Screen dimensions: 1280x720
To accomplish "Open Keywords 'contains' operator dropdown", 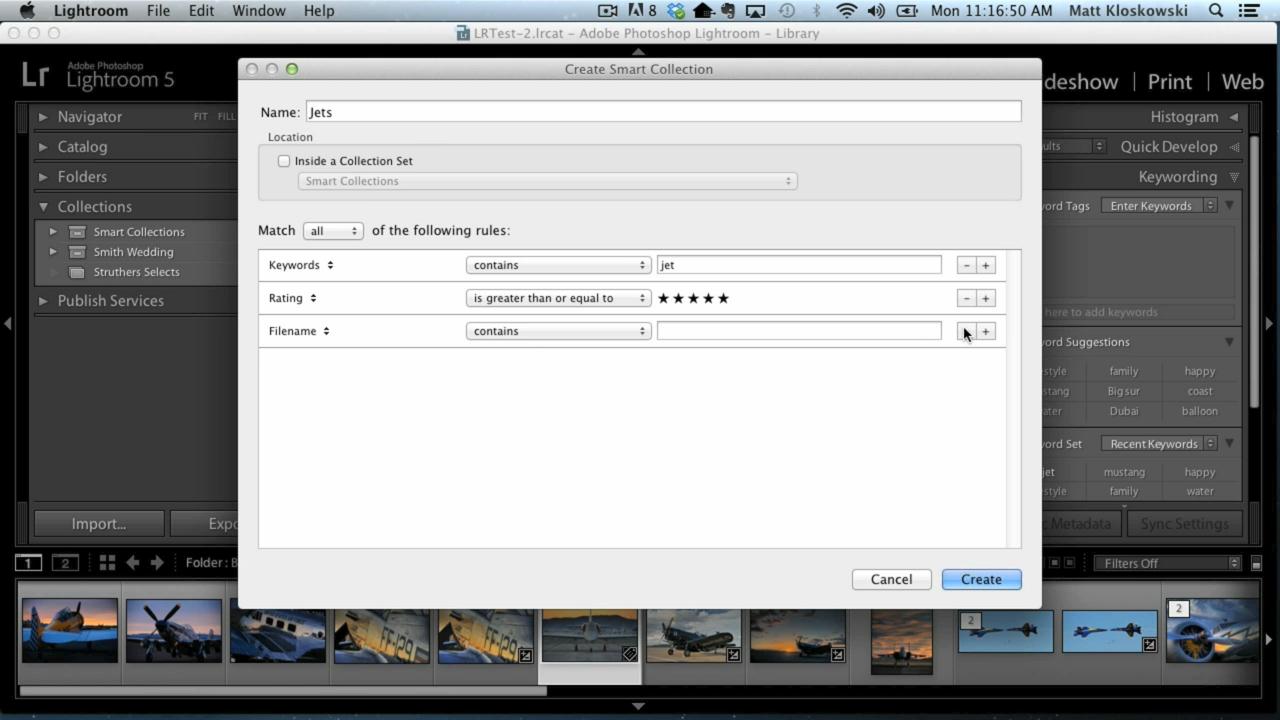I will tap(558, 265).
